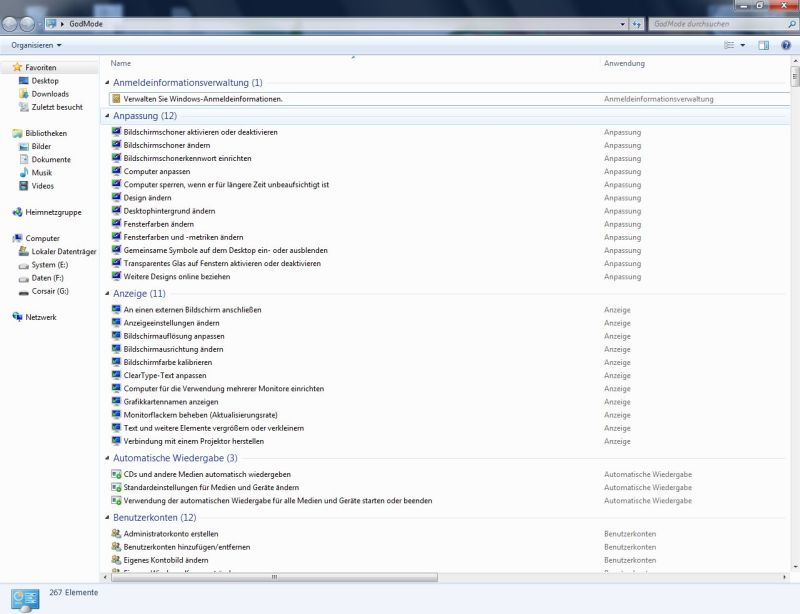The image size is (800, 614).
Task: Click the Daten (F:) drive icon
Action: pyautogui.click(x=23, y=279)
